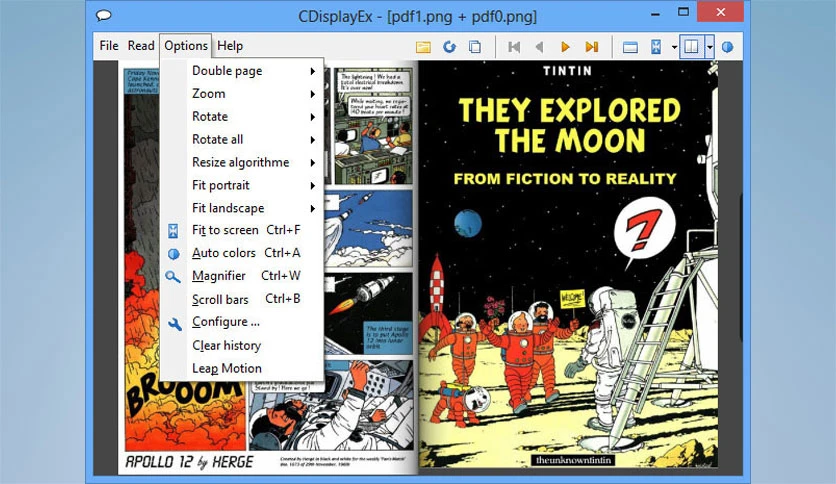Go to the previous page
Screen dimensions: 836x484
[540, 47]
